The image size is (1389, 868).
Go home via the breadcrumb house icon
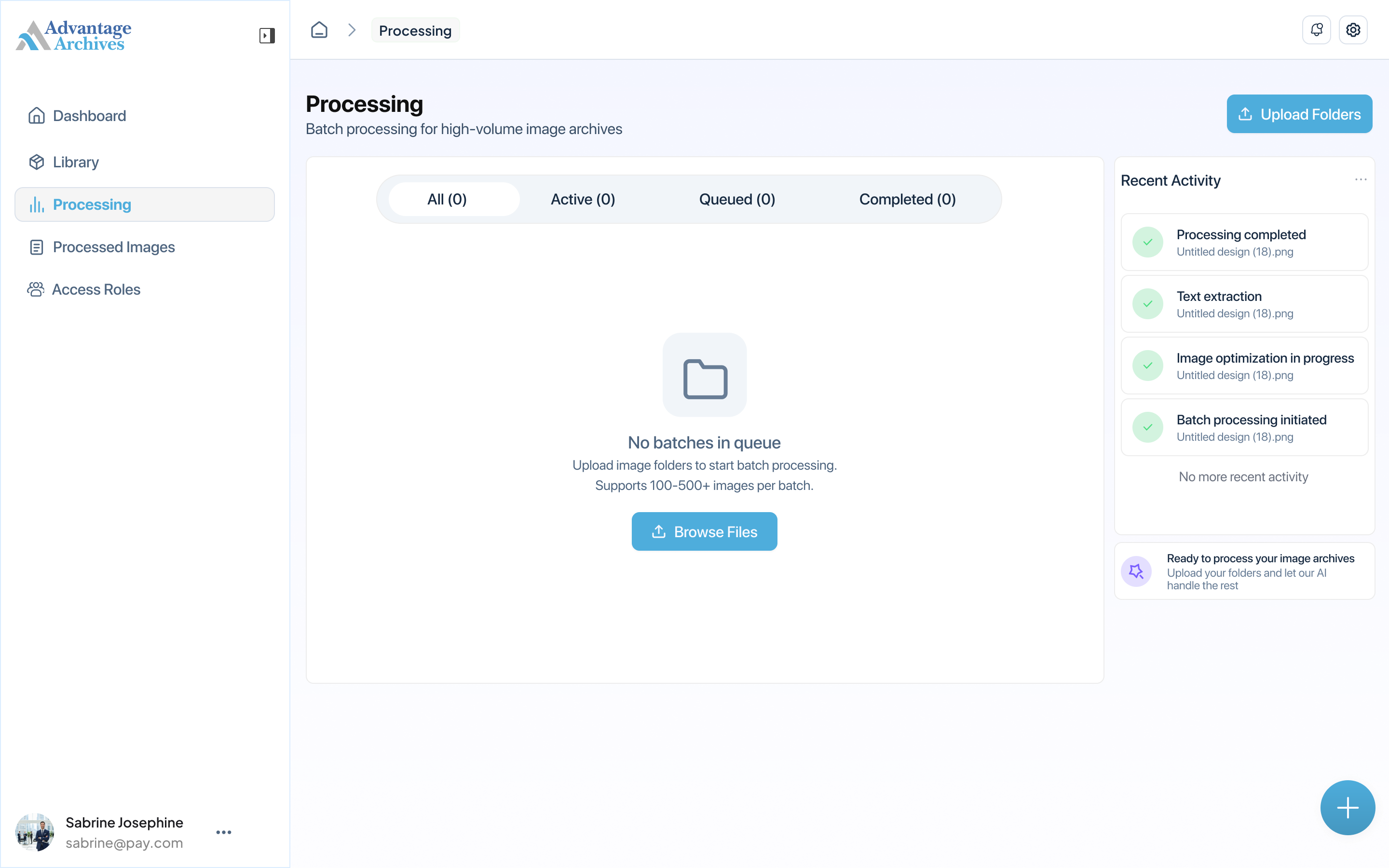click(319, 30)
